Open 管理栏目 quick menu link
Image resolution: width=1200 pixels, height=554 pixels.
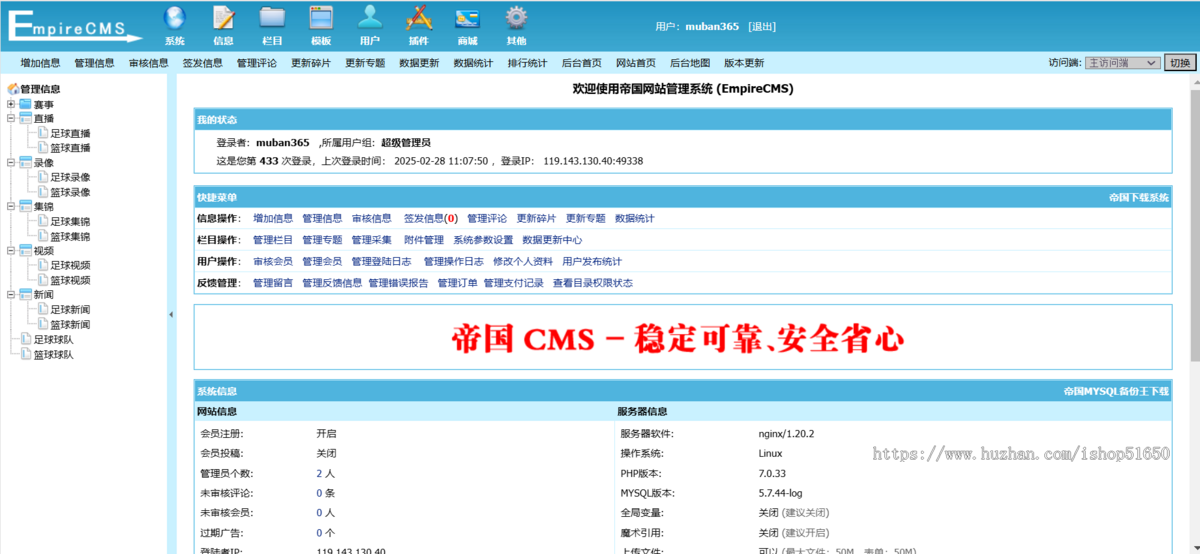pyautogui.click(x=273, y=240)
